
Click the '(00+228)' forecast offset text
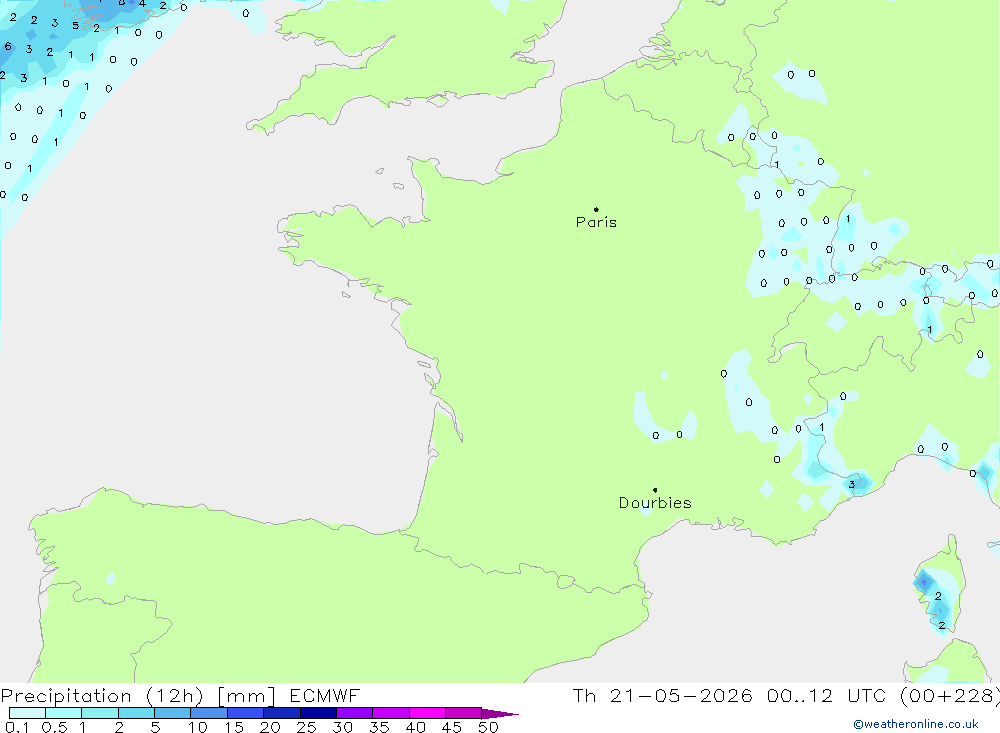[949, 696]
